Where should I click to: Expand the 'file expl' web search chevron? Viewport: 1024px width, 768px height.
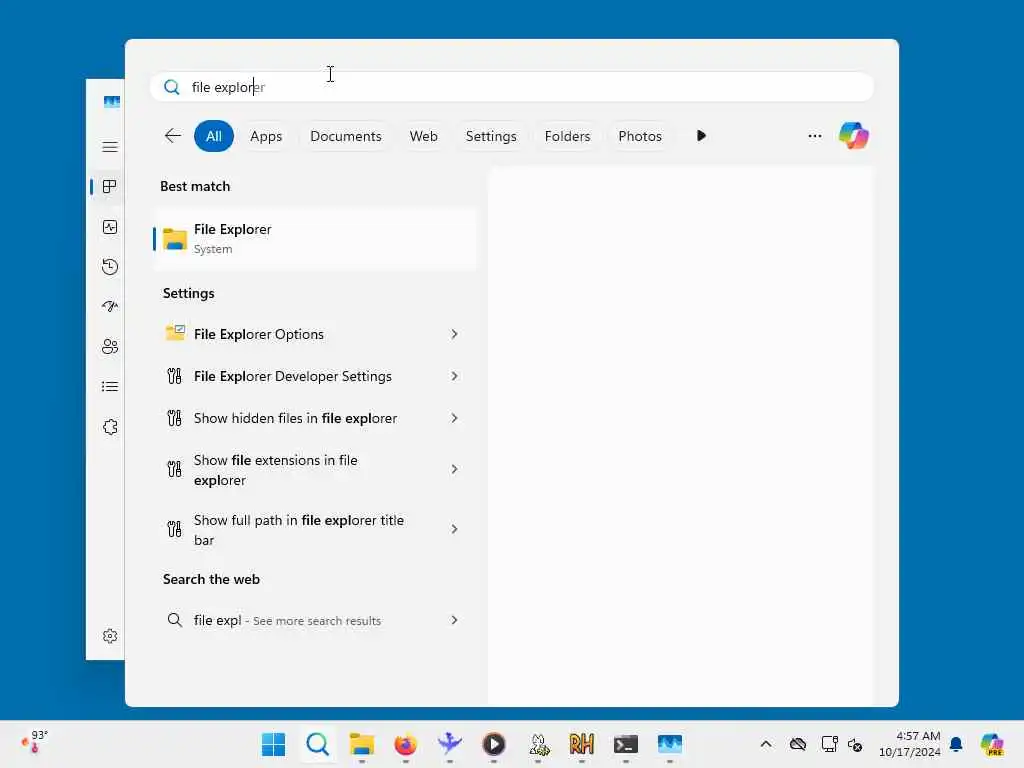click(454, 620)
